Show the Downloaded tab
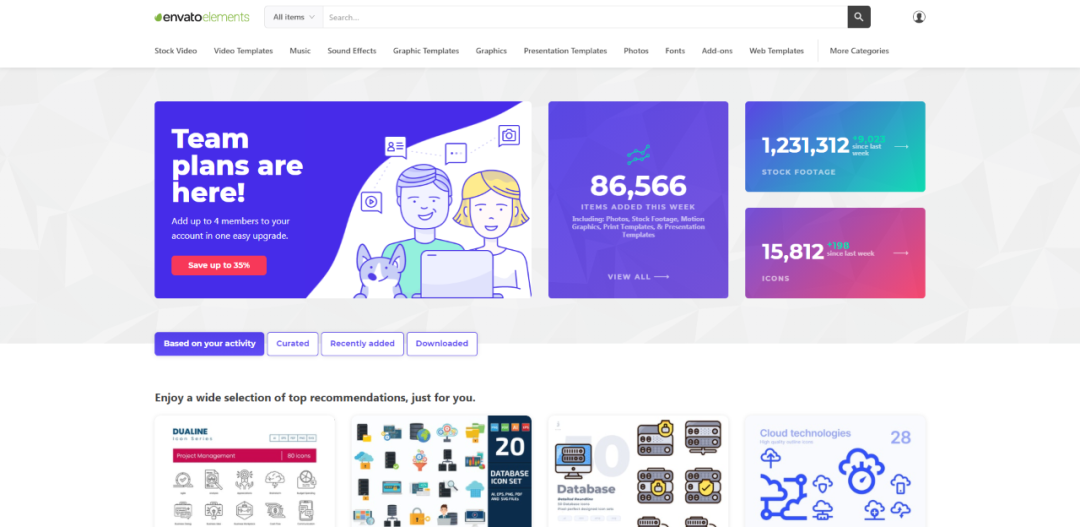Screen dimensions: 1080x527 (442, 344)
